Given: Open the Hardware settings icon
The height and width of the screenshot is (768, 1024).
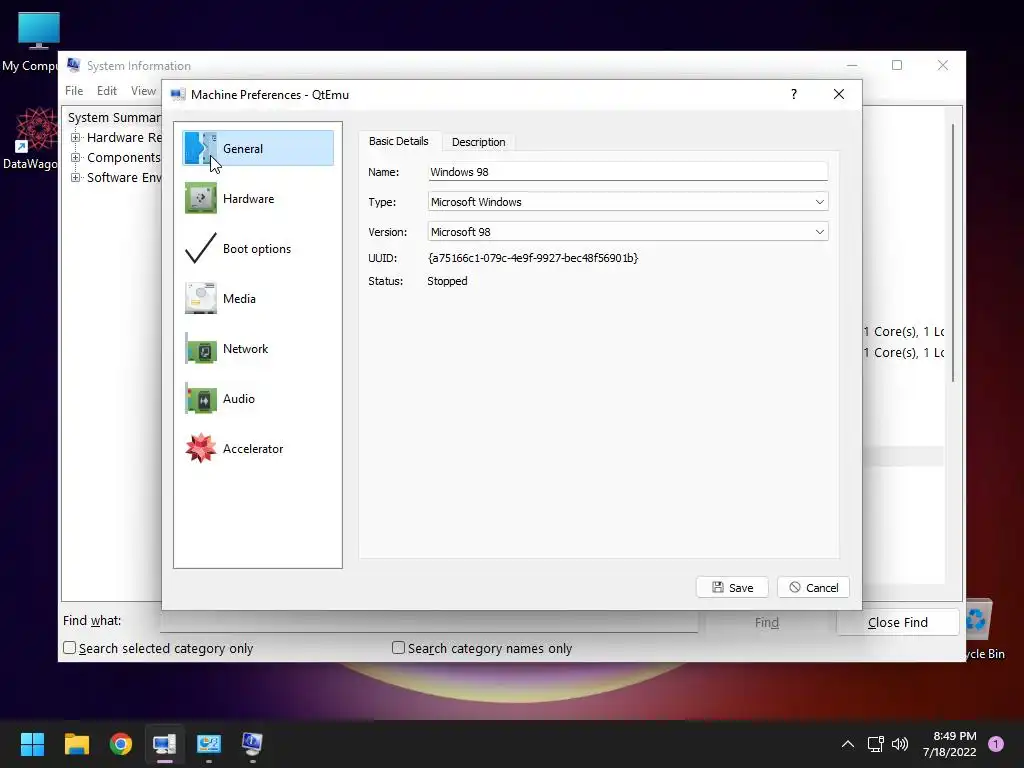Looking at the screenshot, I should (x=200, y=198).
